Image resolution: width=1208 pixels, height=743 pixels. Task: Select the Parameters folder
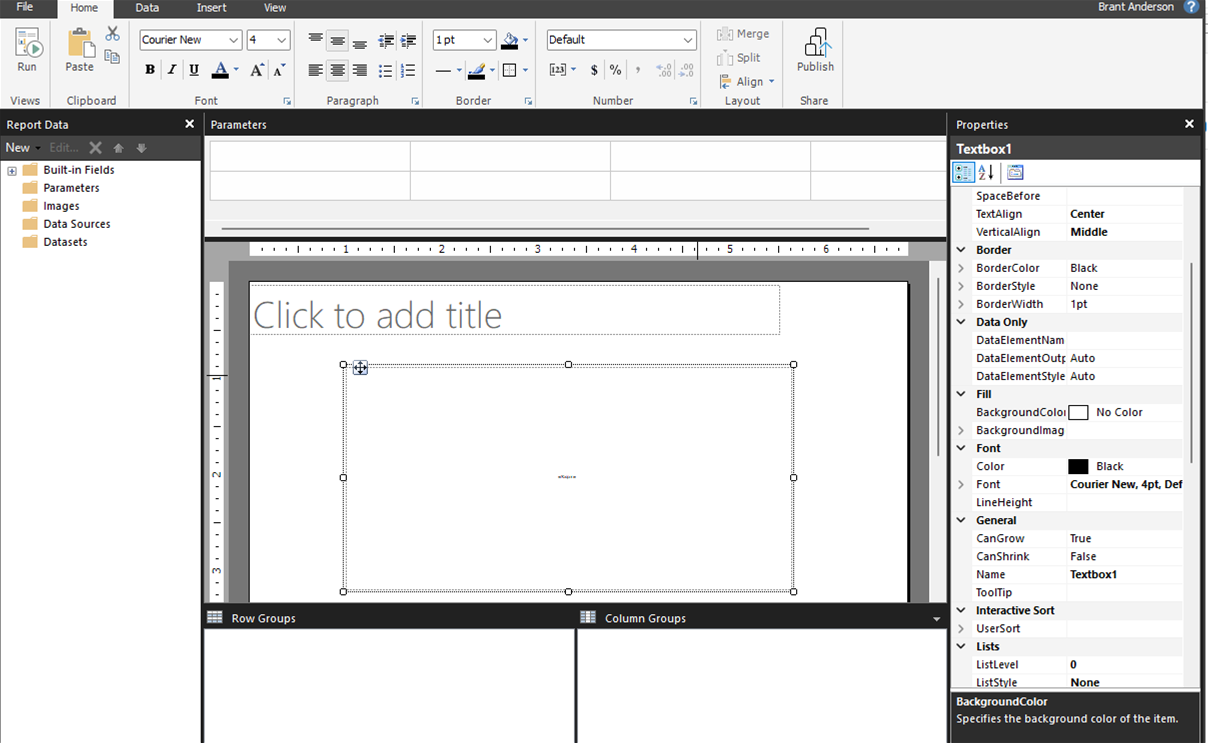click(61, 188)
